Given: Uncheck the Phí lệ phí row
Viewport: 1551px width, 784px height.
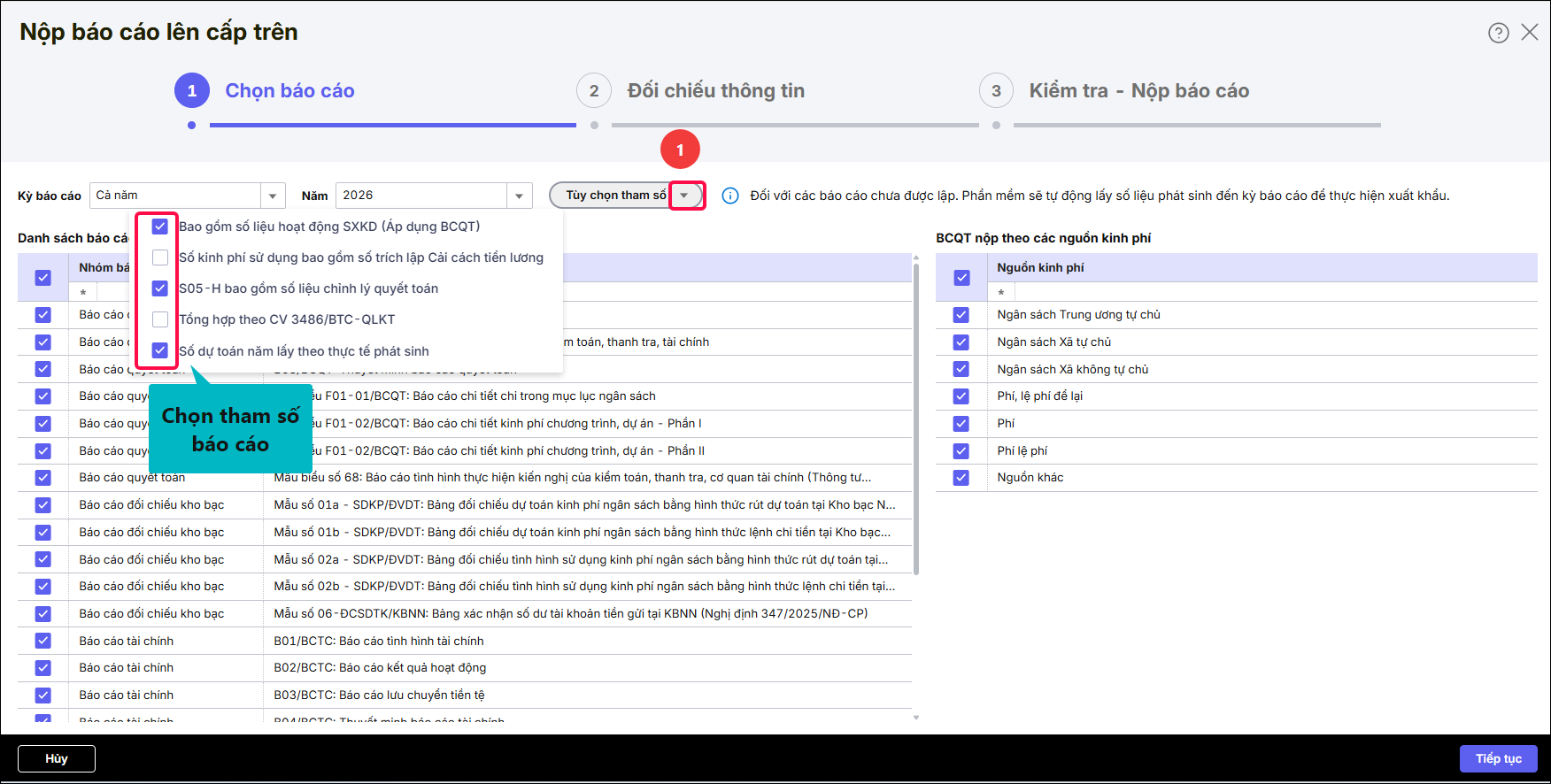Looking at the screenshot, I should click(x=962, y=451).
